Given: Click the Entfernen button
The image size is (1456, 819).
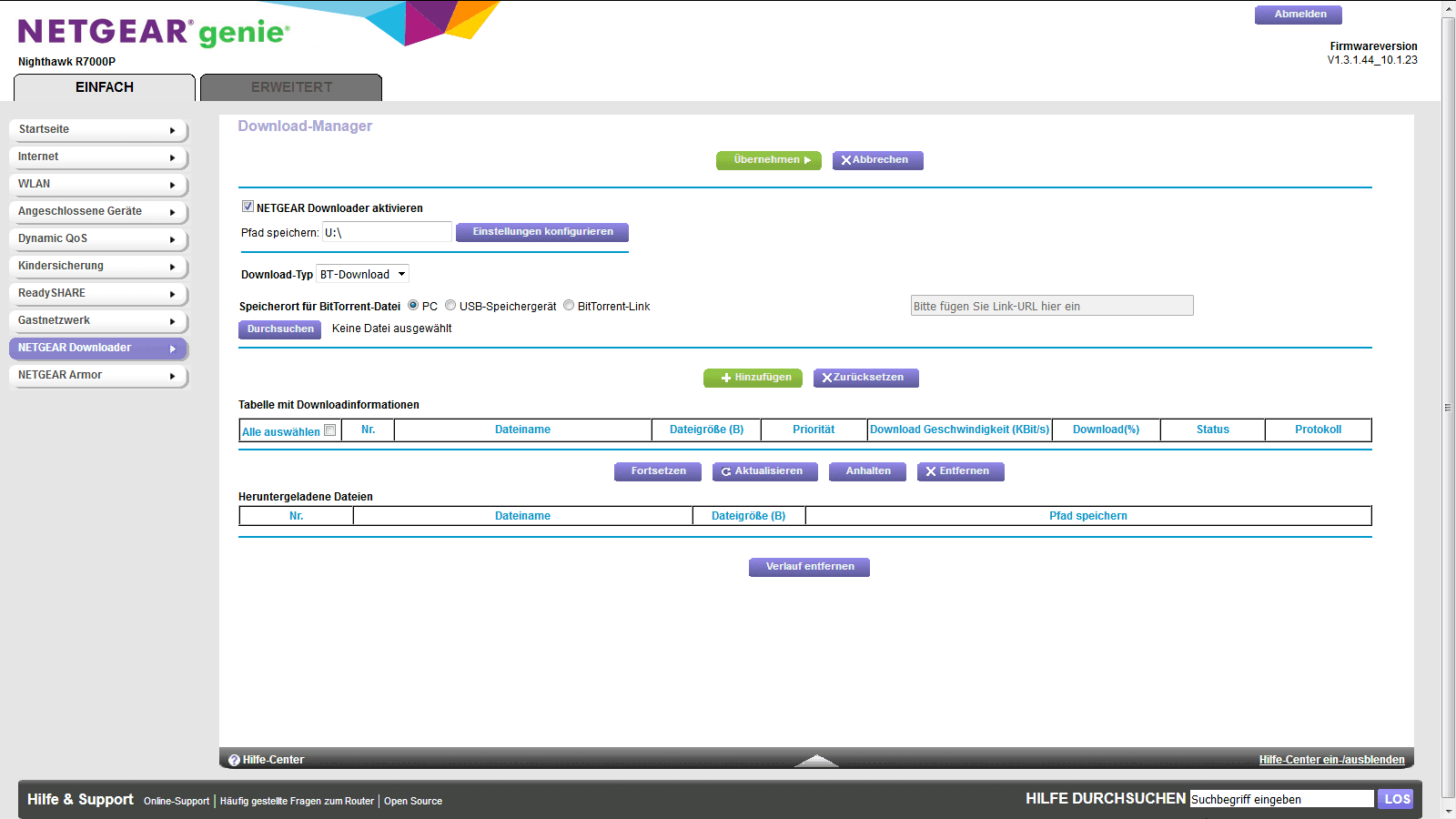Looking at the screenshot, I should [x=961, y=471].
